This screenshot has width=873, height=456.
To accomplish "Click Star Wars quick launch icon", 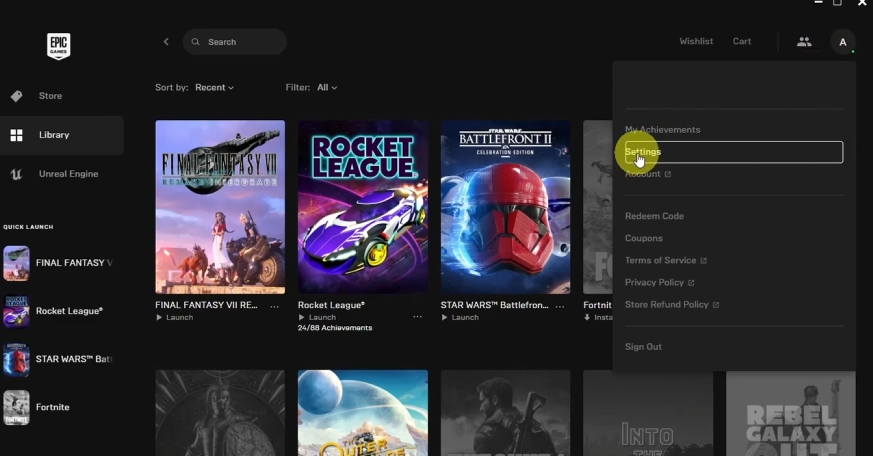I will coord(16,359).
